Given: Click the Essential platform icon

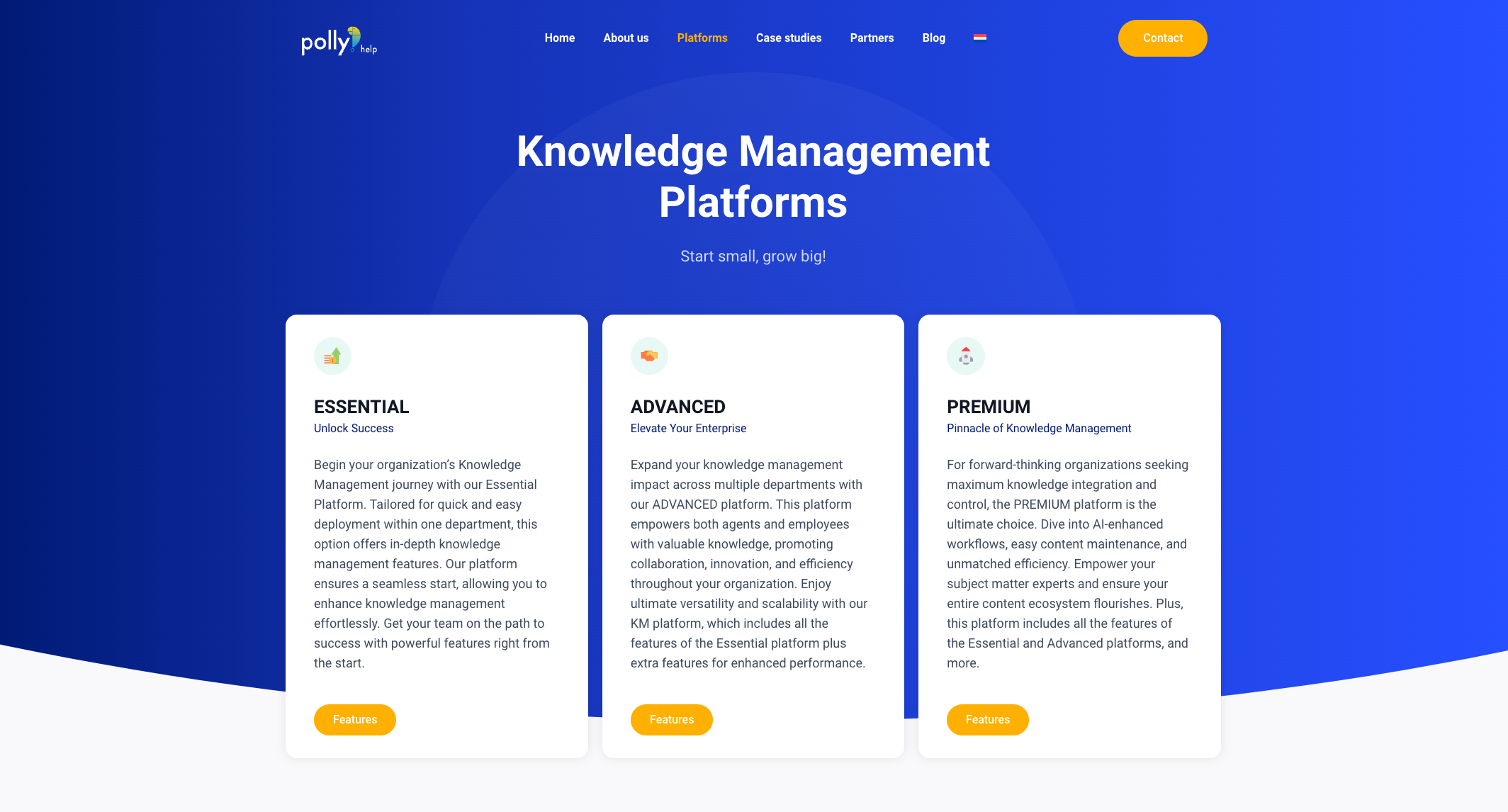Looking at the screenshot, I should tap(333, 356).
